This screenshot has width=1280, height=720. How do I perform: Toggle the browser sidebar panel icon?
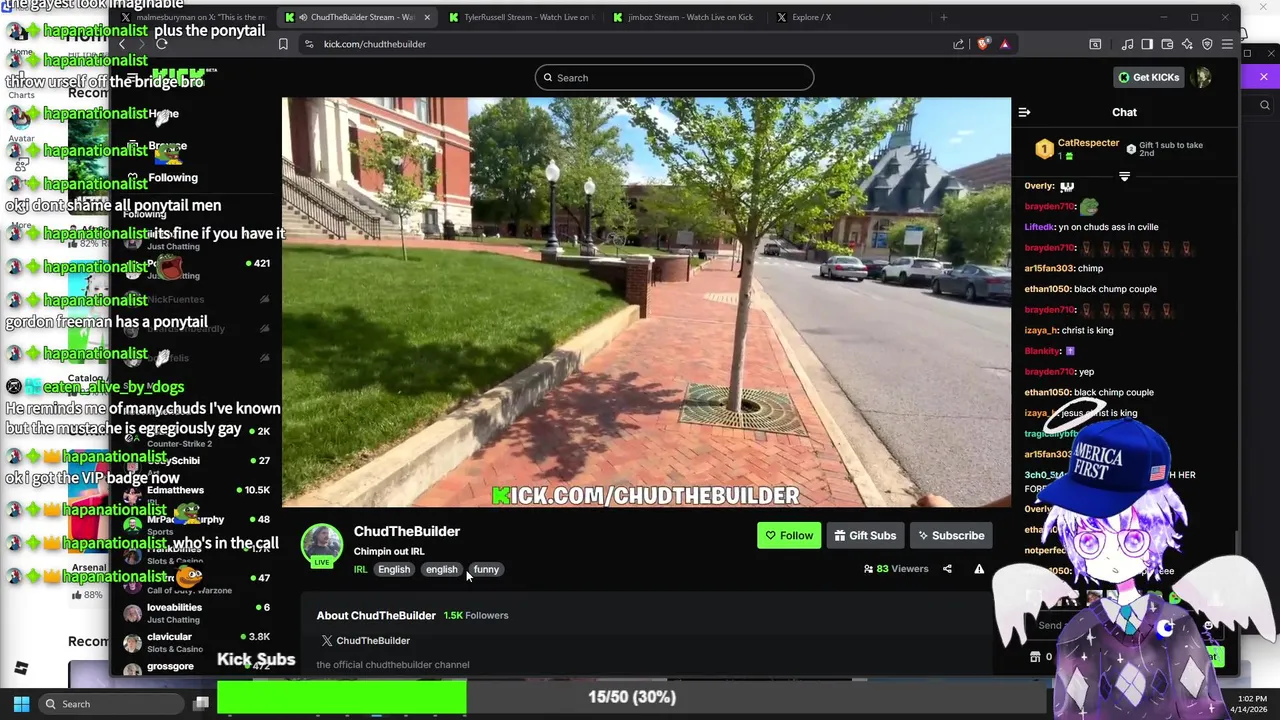[1147, 44]
